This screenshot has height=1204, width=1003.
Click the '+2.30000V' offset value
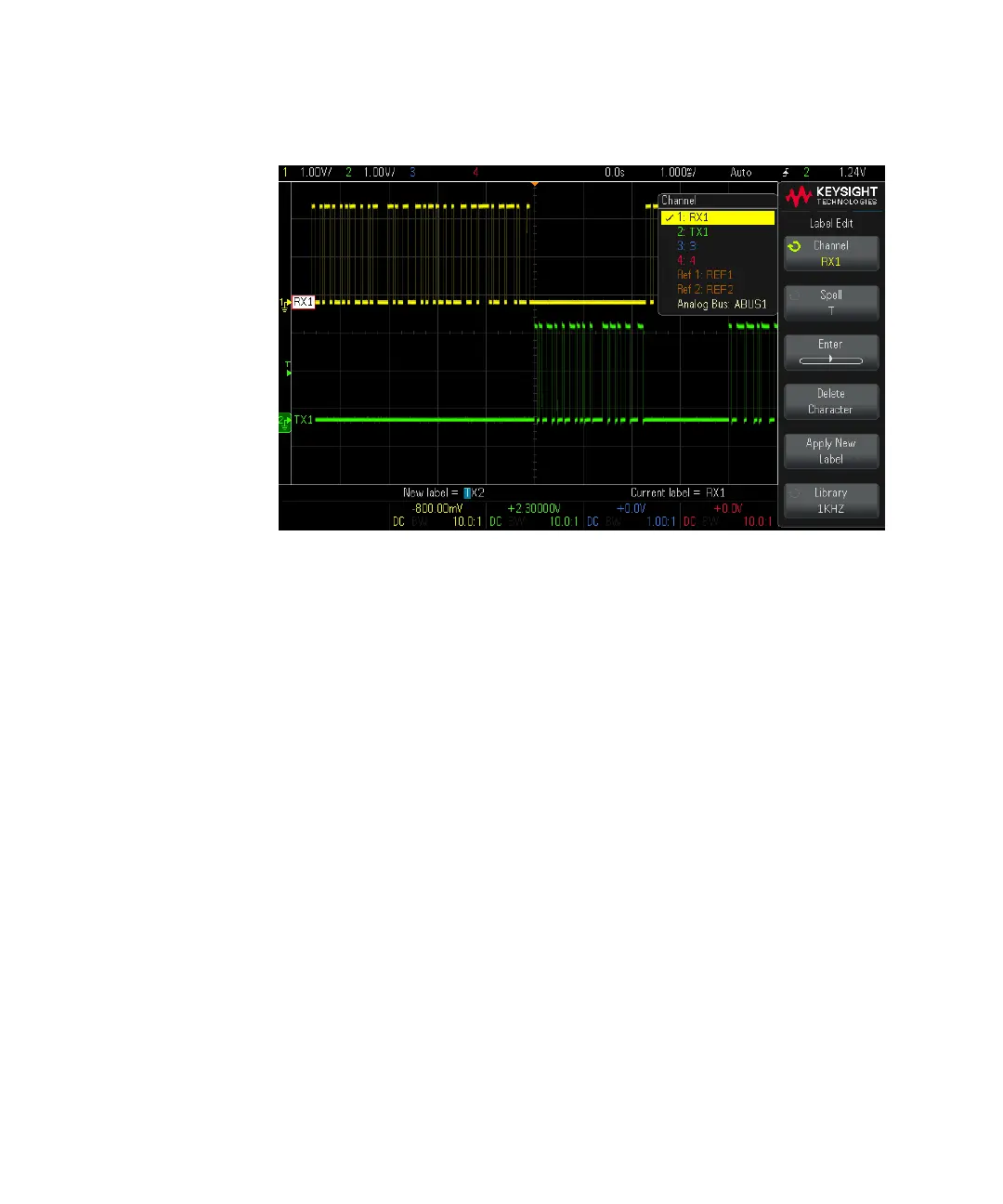tap(534, 508)
